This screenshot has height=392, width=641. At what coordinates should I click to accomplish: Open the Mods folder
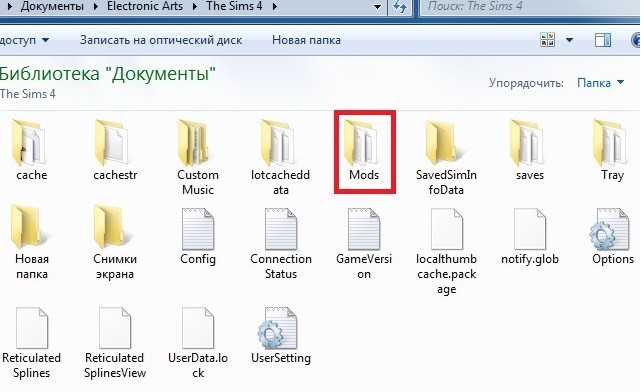pyautogui.click(x=364, y=150)
